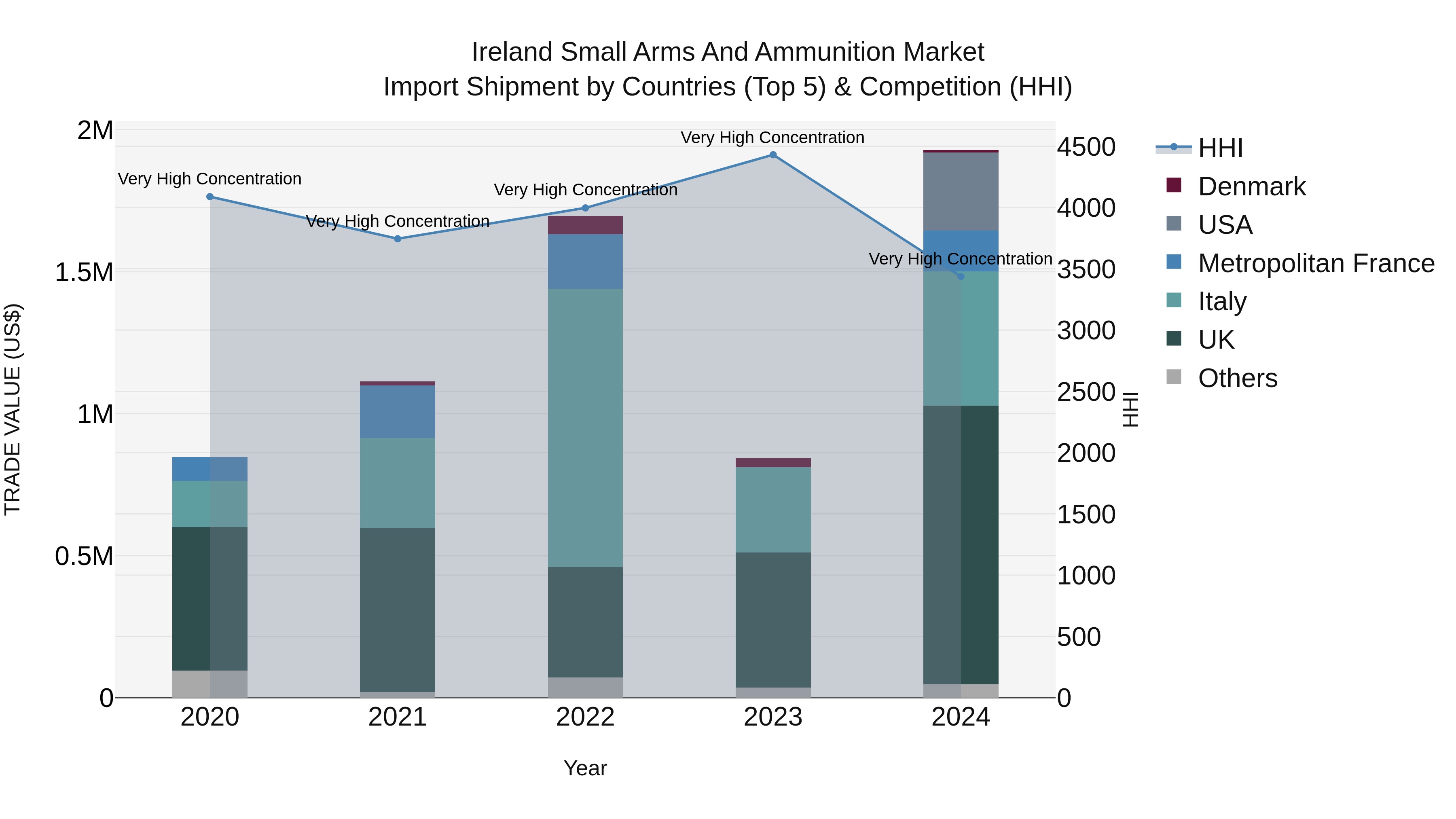The image size is (1456, 819).
Task: Click the '2500' right axis tick label
Action: click(x=1086, y=392)
